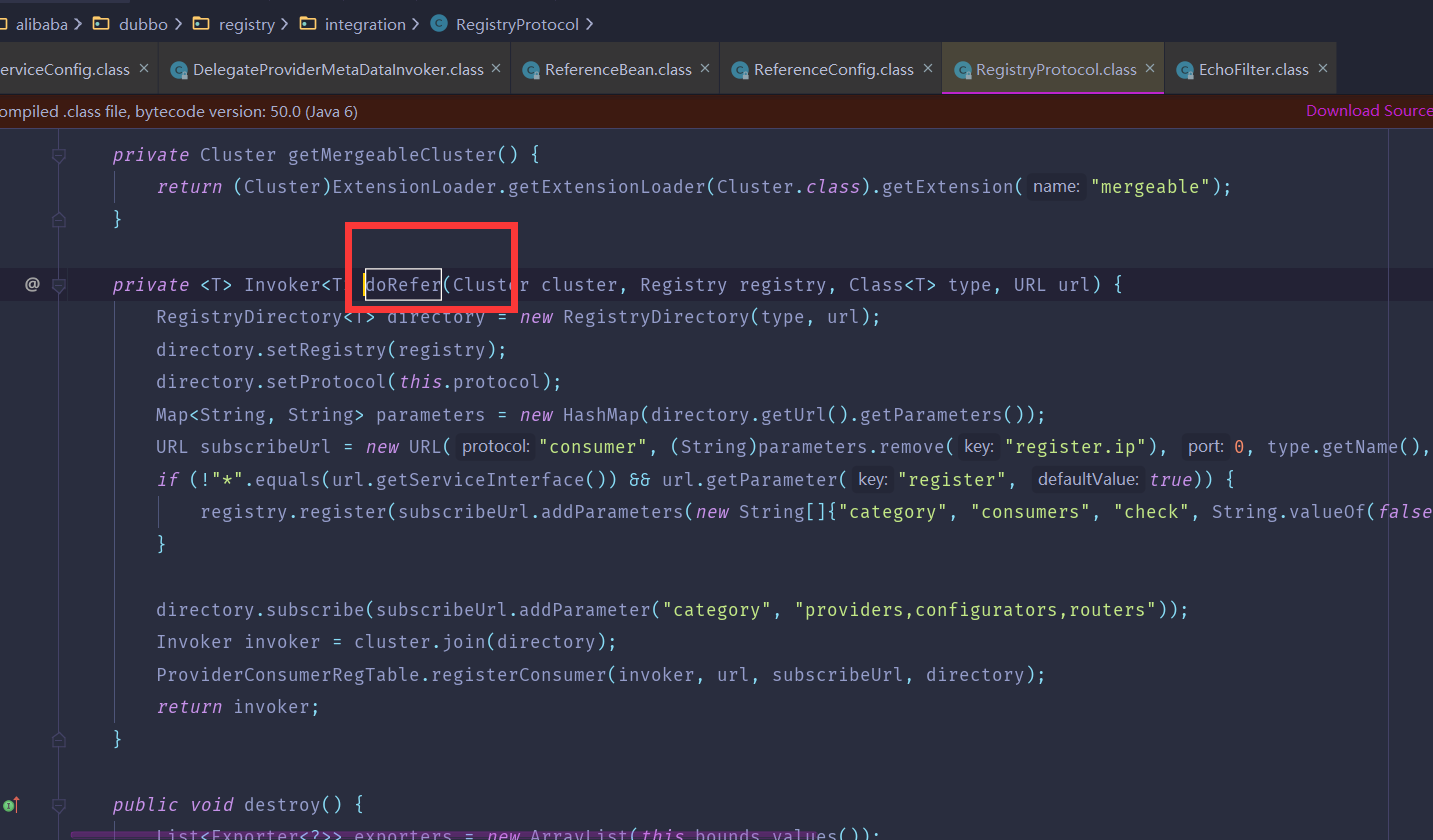Viewport: 1433px width, 840px height.
Task: Click the fold end marker below the return invoker line
Action: pos(58,739)
